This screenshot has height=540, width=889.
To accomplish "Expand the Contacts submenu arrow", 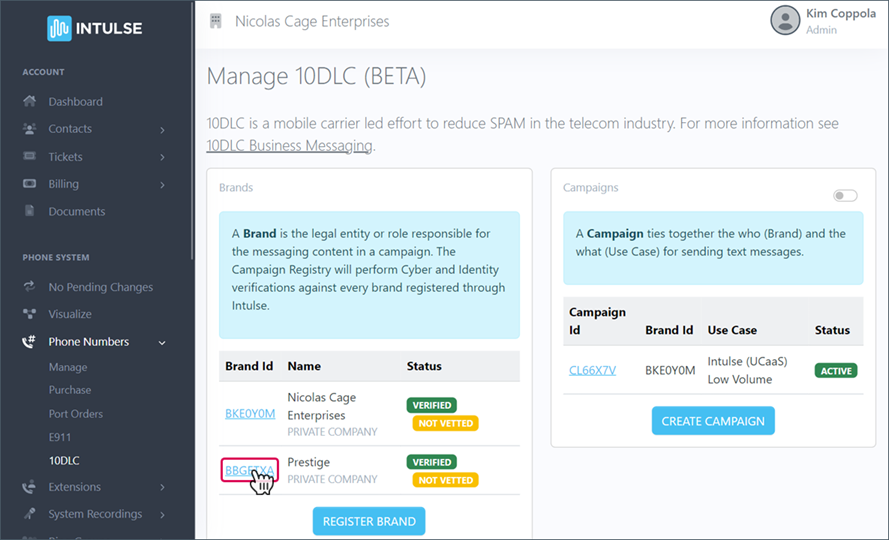I will pos(162,130).
